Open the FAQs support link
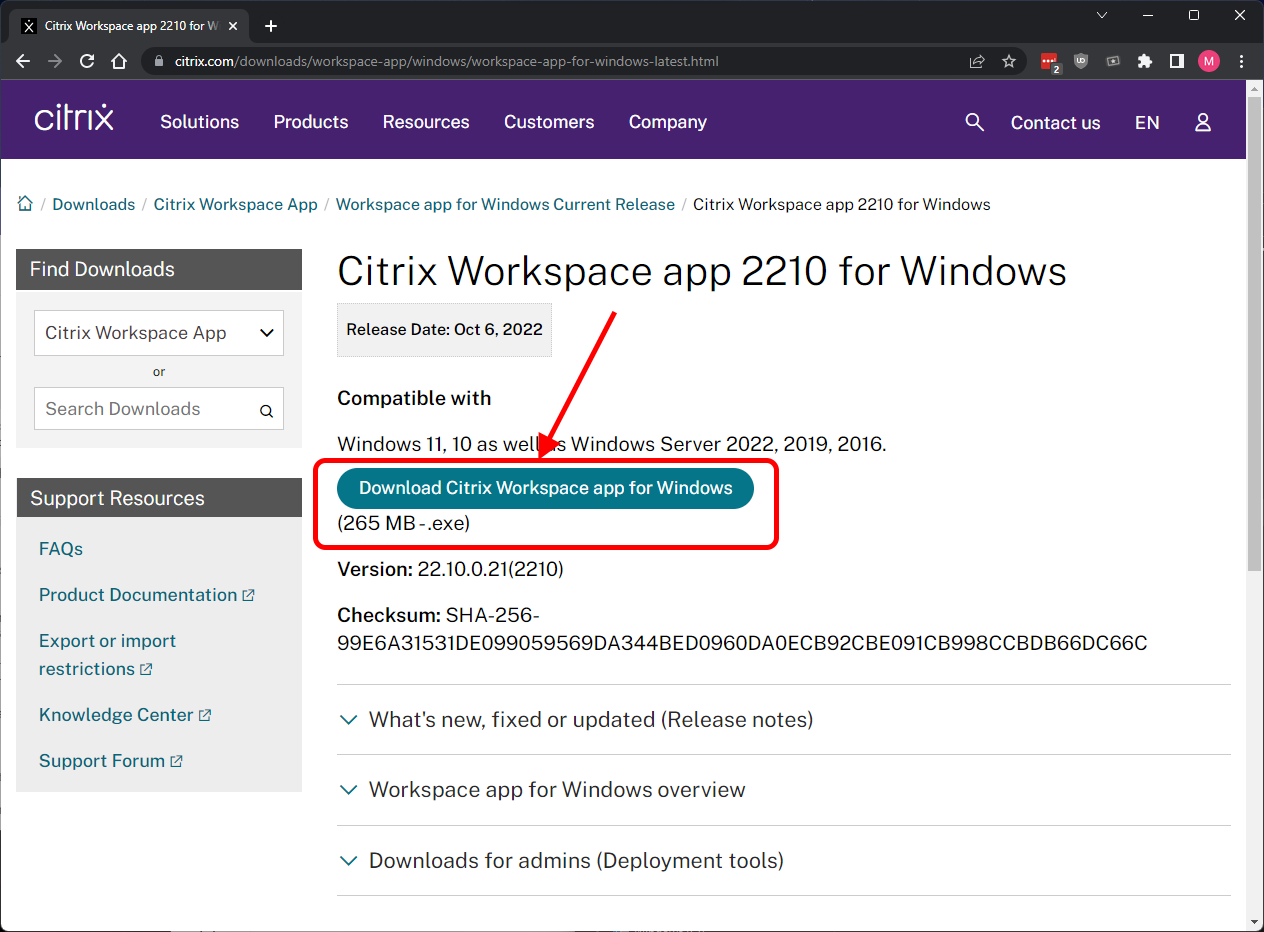1264x932 pixels. [61, 549]
